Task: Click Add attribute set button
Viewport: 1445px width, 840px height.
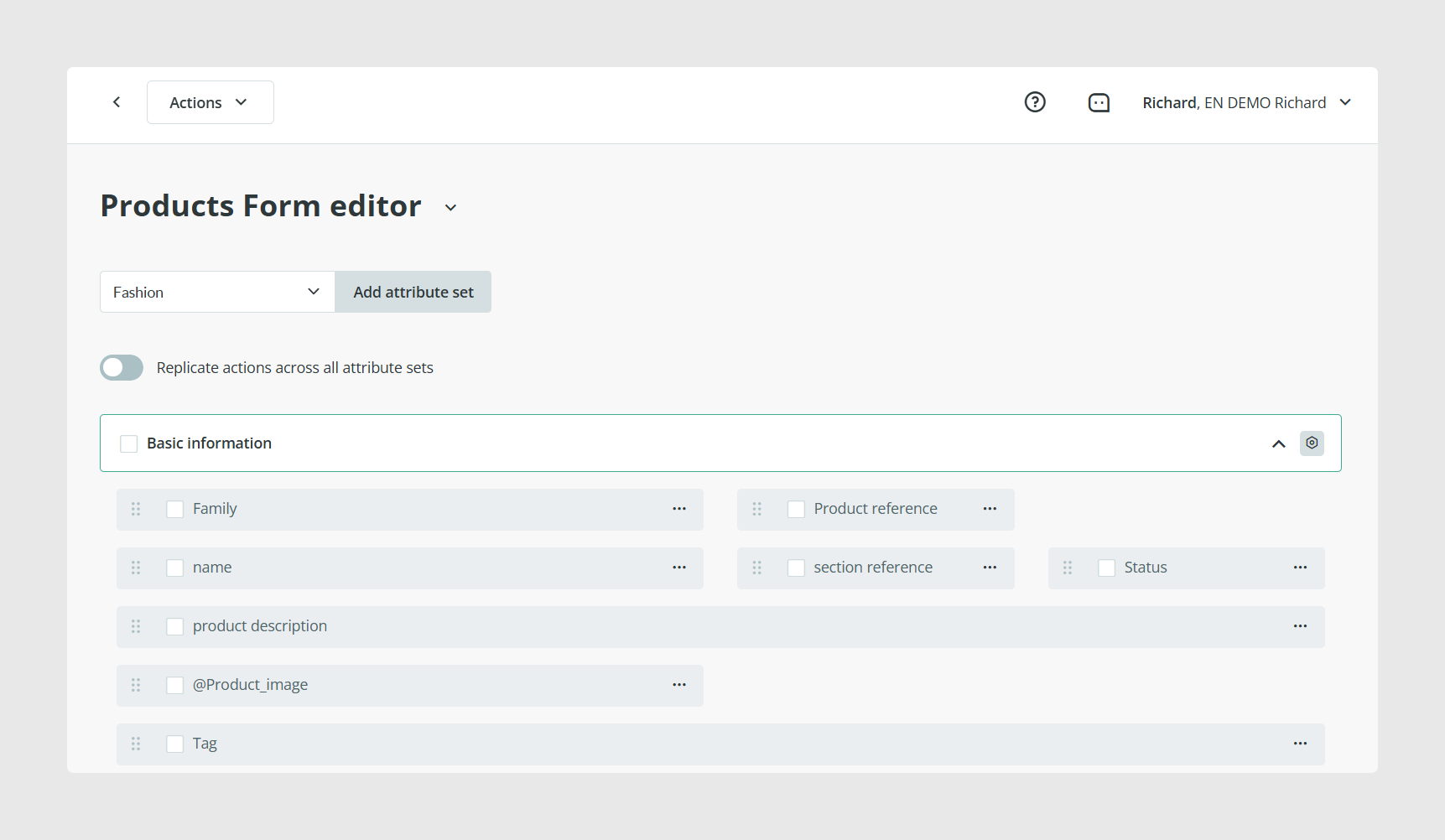Action: coord(413,292)
